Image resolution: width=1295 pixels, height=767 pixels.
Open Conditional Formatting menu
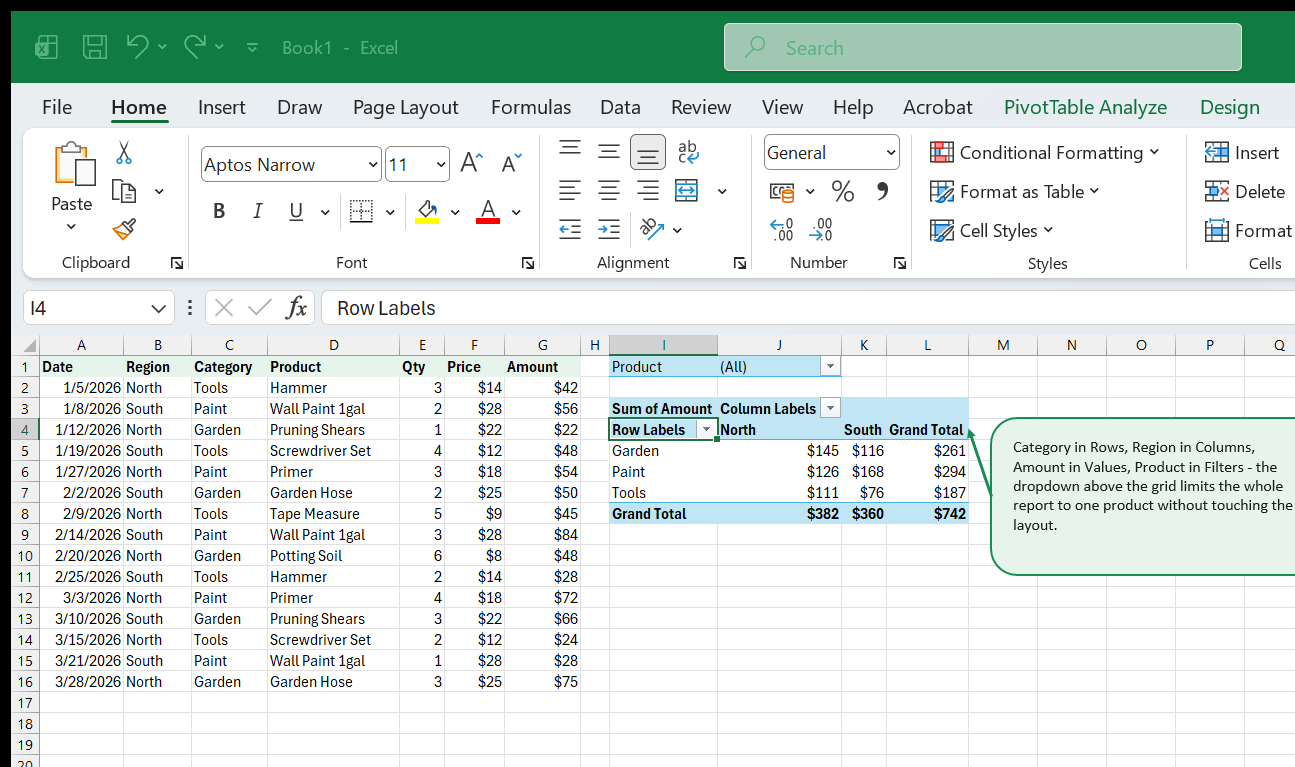(x=1045, y=152)
